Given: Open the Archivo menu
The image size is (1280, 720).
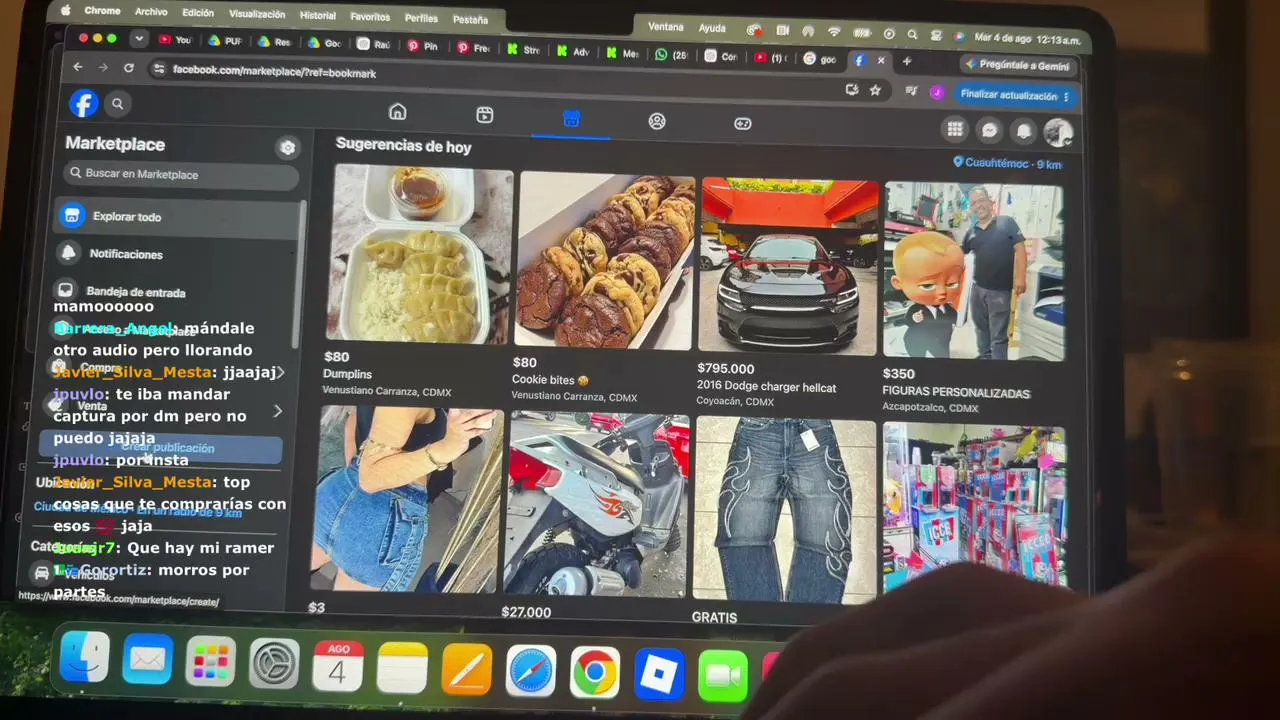Looking at the screenshot, I should [x=151, y=12].
